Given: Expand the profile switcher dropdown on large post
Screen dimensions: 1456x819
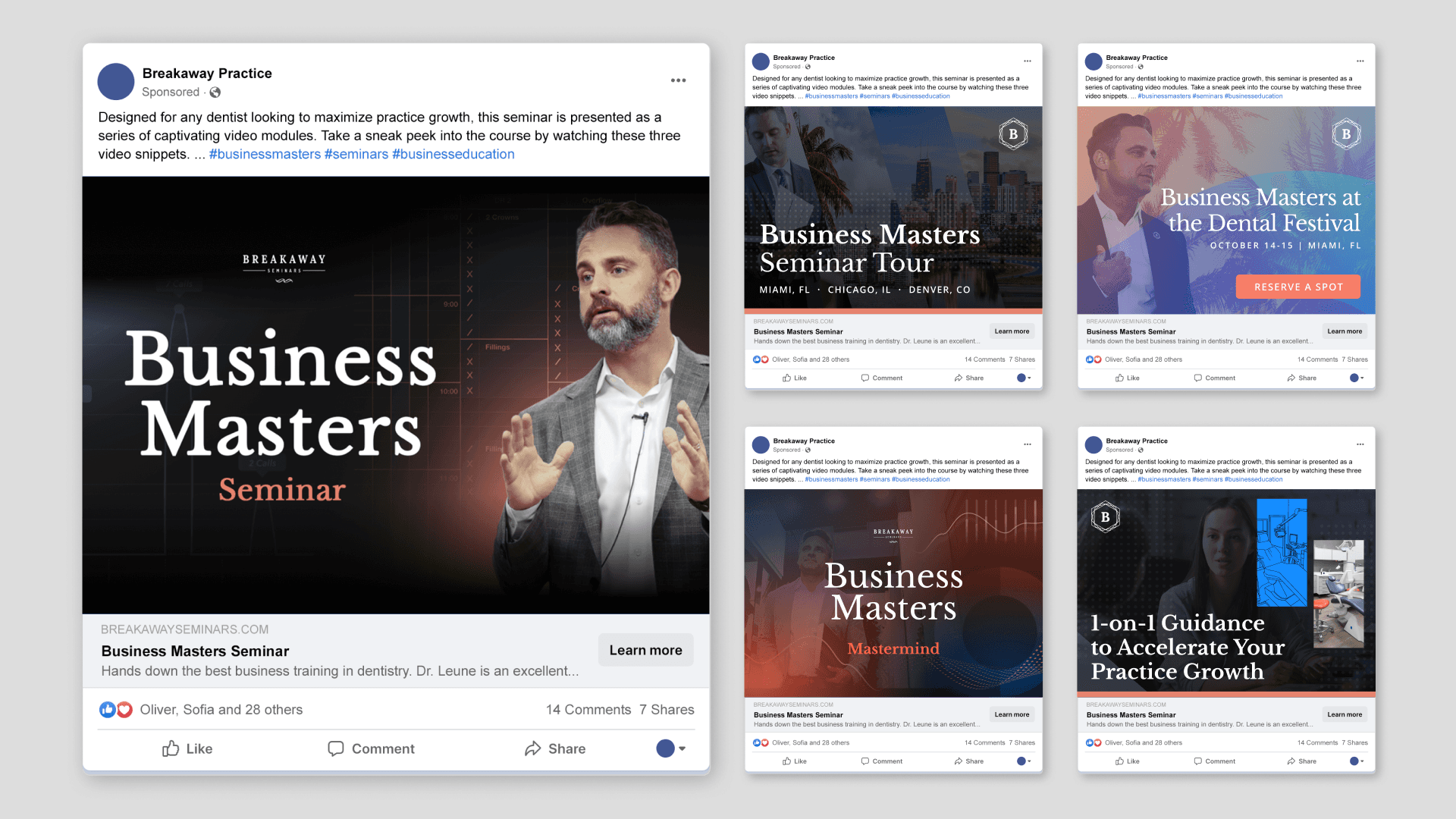Looking at the screenshot, I should click(671, 748).
